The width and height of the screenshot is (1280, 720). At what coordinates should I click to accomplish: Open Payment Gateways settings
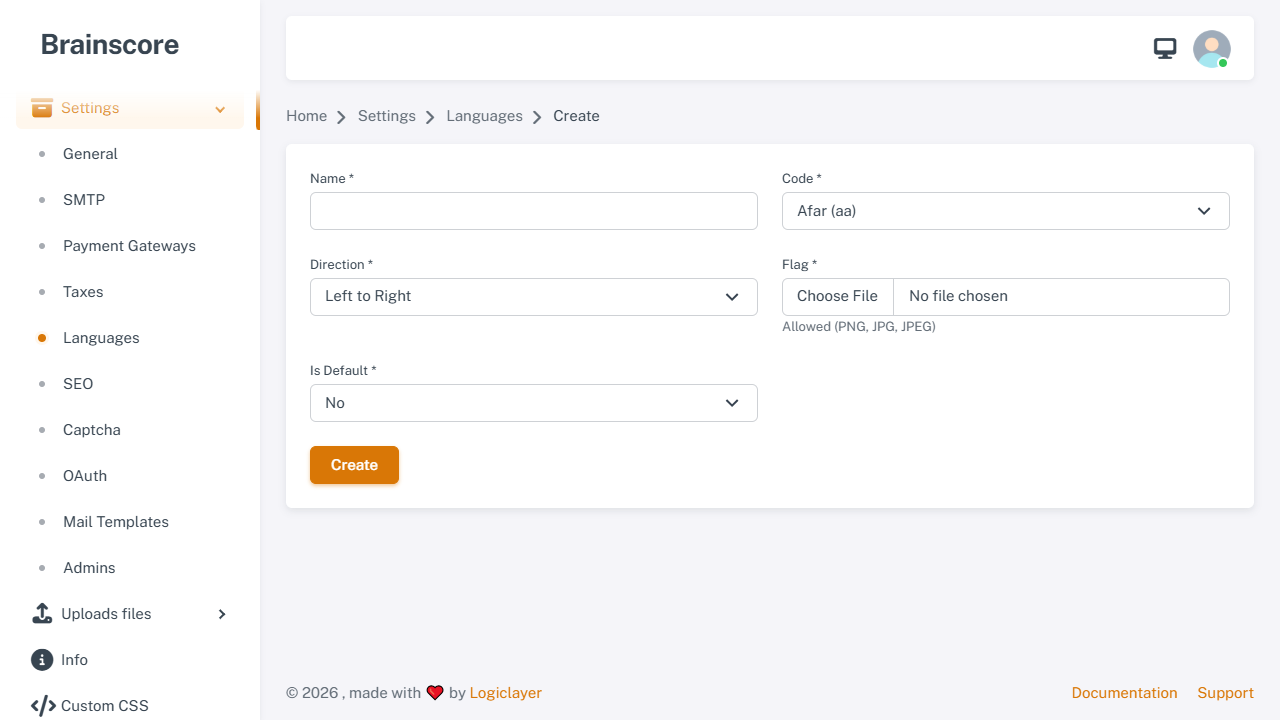(x=129, y=246)
